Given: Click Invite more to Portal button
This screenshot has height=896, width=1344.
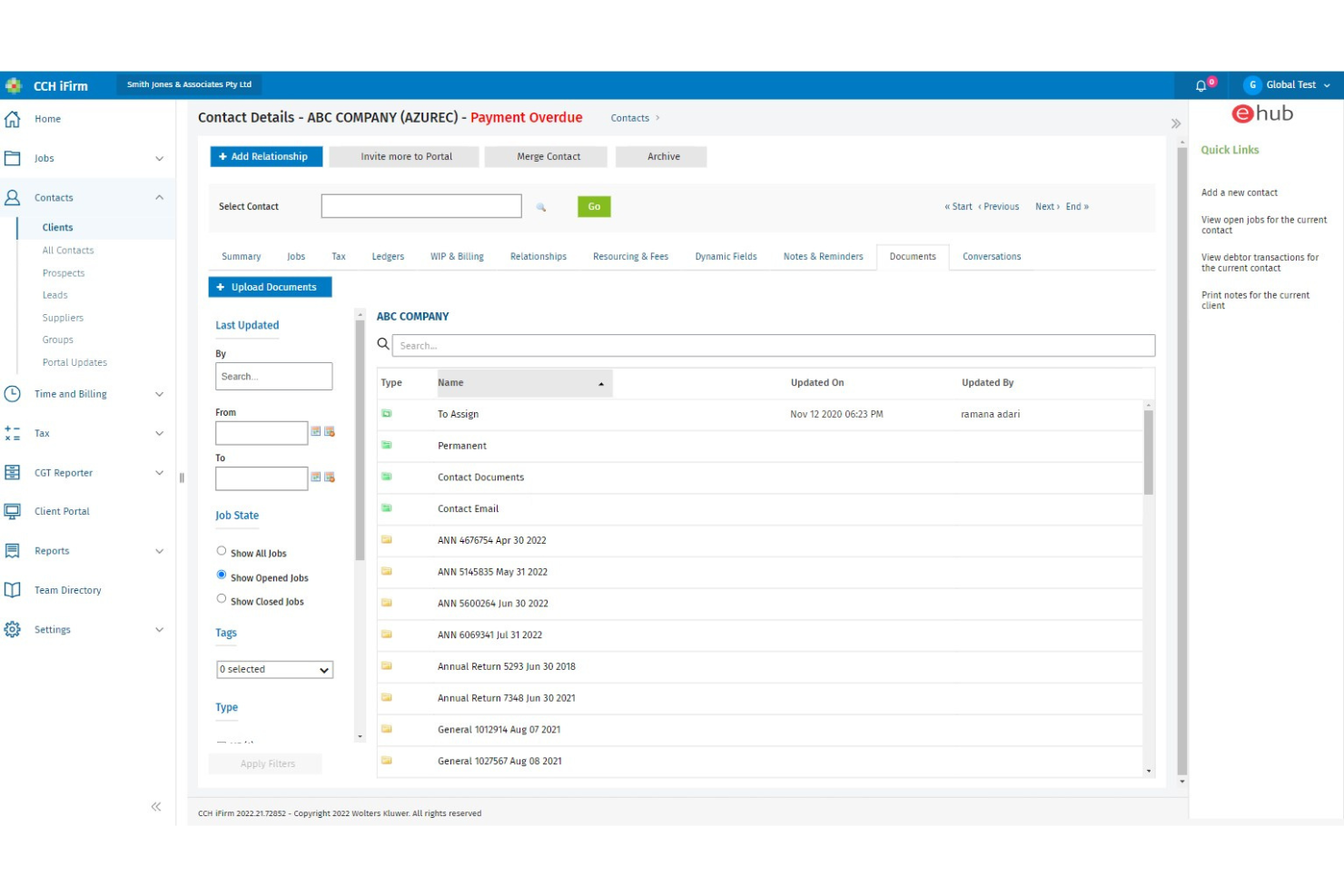Looking at the screenshot, I should pyautogui.click(x=406, y=157).
